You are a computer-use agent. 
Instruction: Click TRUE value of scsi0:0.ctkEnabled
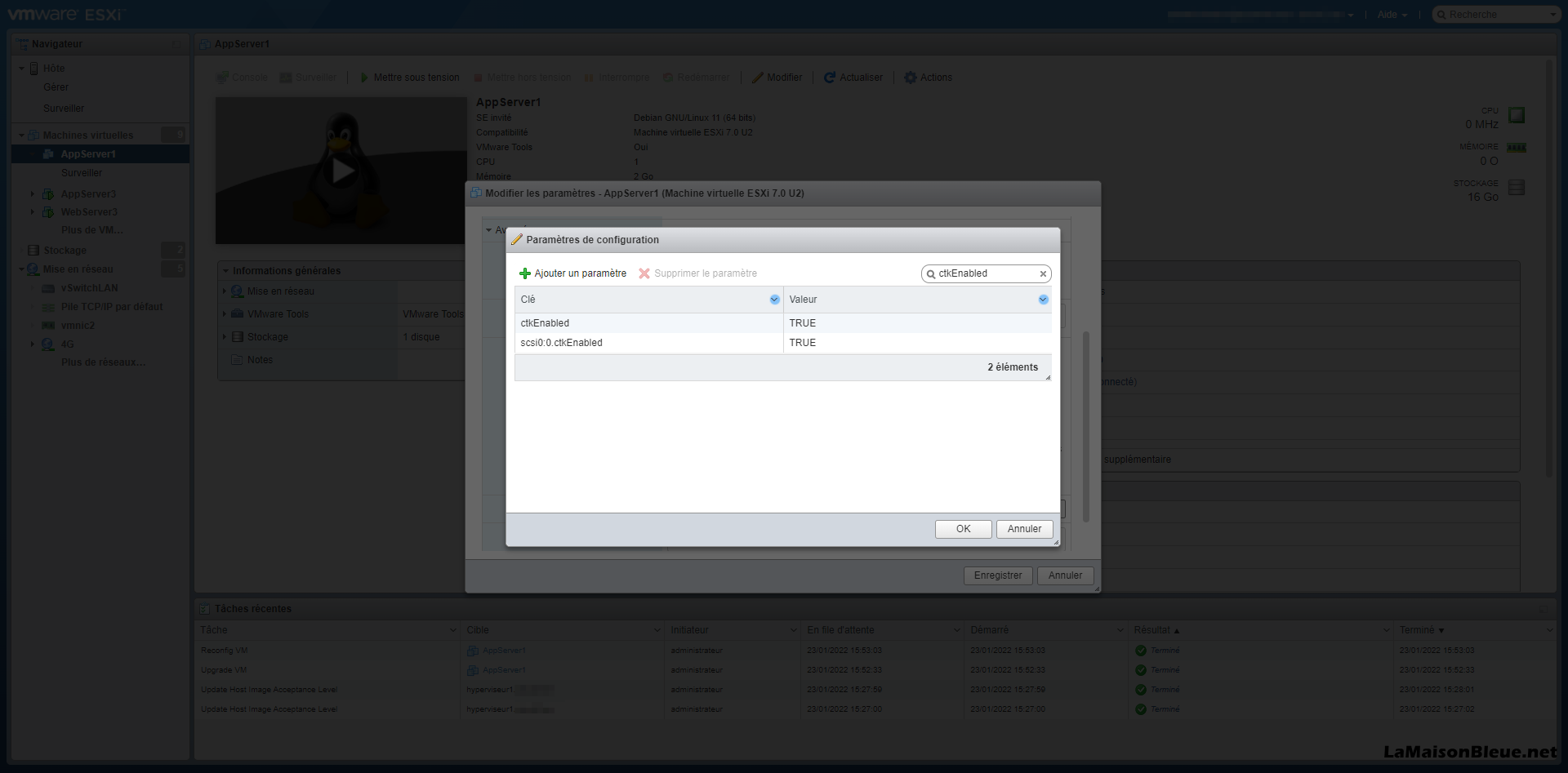tap(802, 343)
